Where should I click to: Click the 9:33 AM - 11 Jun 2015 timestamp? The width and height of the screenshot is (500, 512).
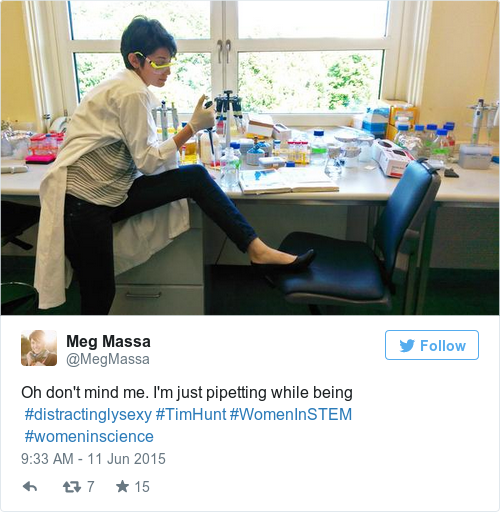(x=93, y=459)
